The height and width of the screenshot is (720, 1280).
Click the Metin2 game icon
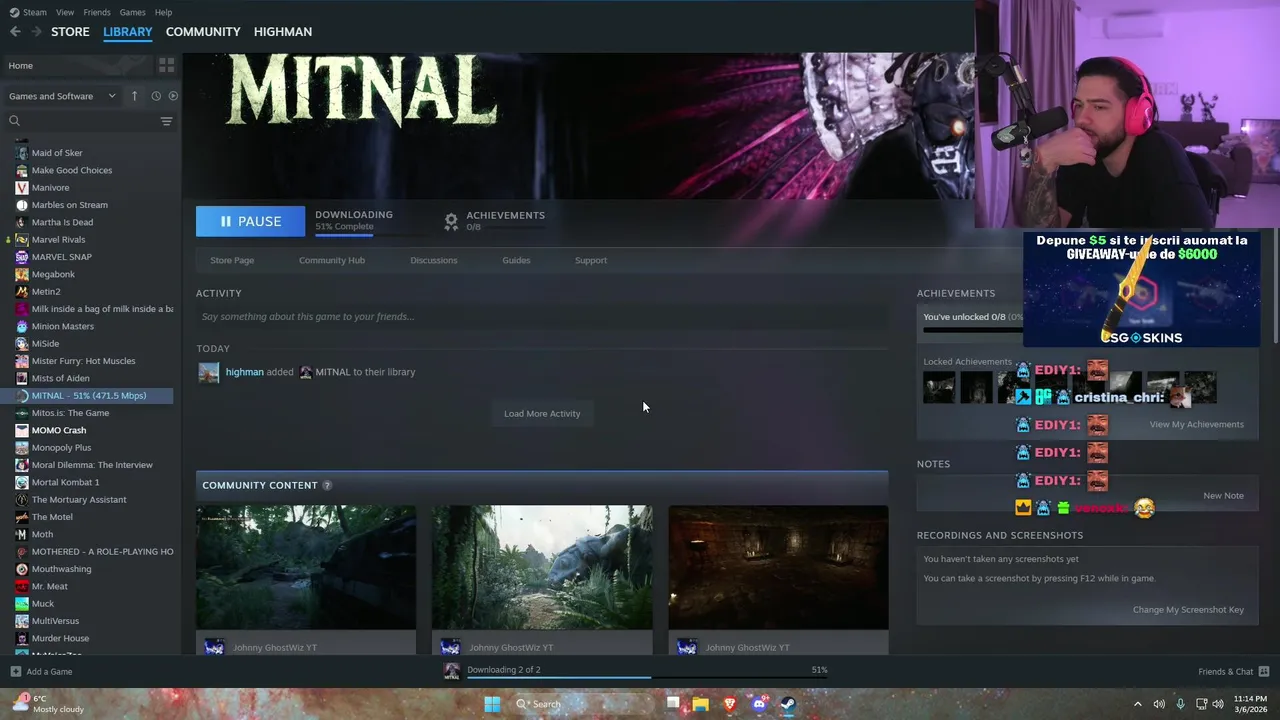pyautogui.click(x=22, y=292)
